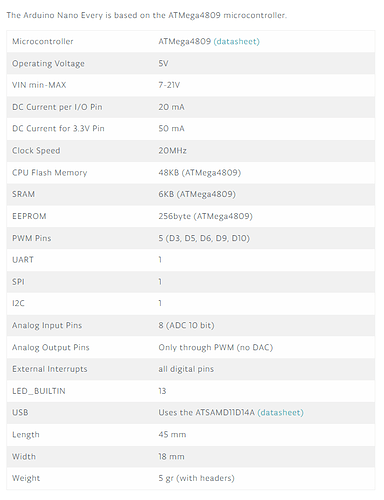
Task: Click the CPU Flash Memory label
Action: click(x=49, y=173)
